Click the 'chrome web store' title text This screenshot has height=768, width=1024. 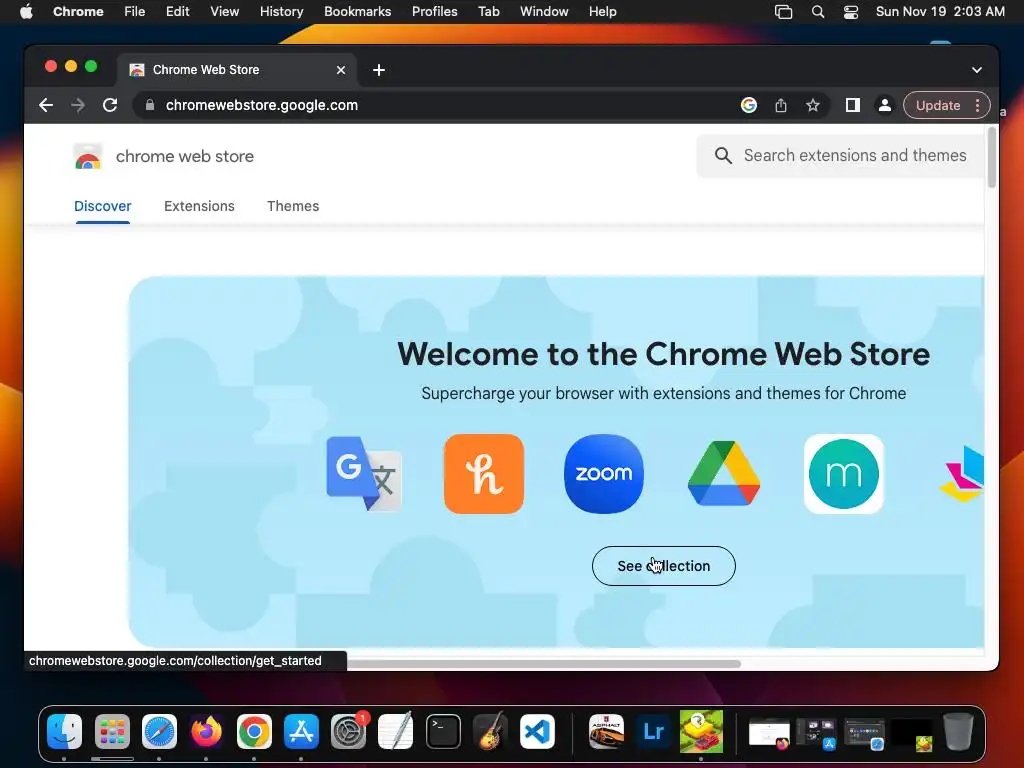pyautogui.click(x=185, y=157)
